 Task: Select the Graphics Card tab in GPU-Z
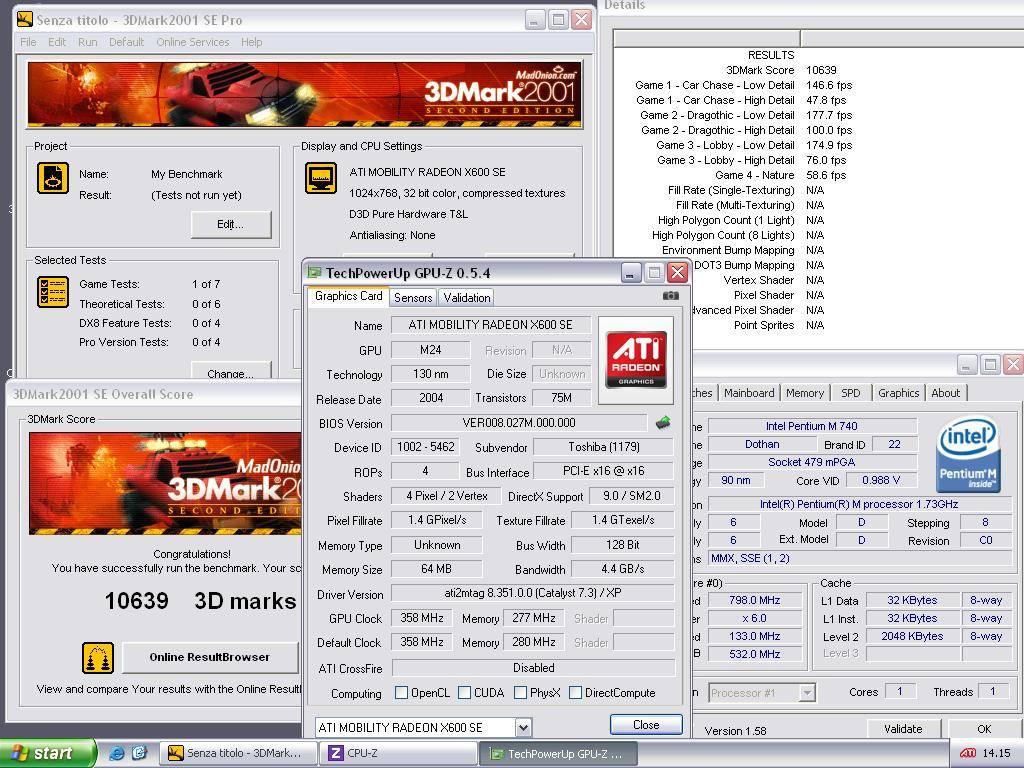point(348,296)
